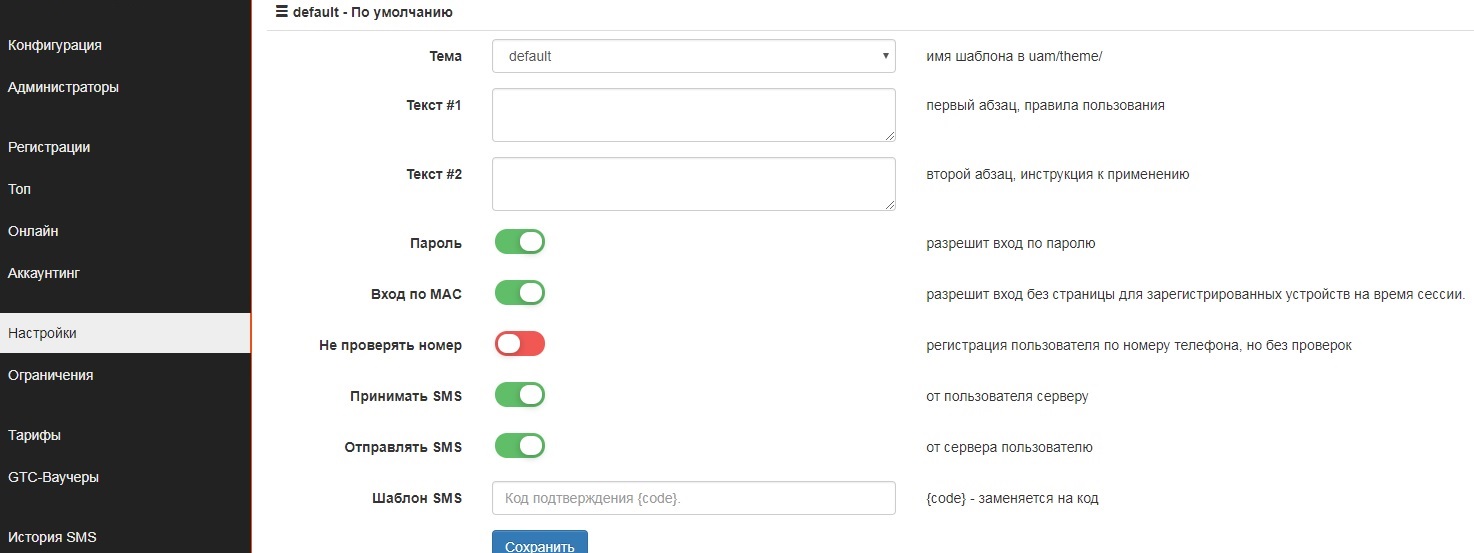The height and width of the screenshot is (553, 1474).
Task: Show the Онлайн page
Action: 33,231
